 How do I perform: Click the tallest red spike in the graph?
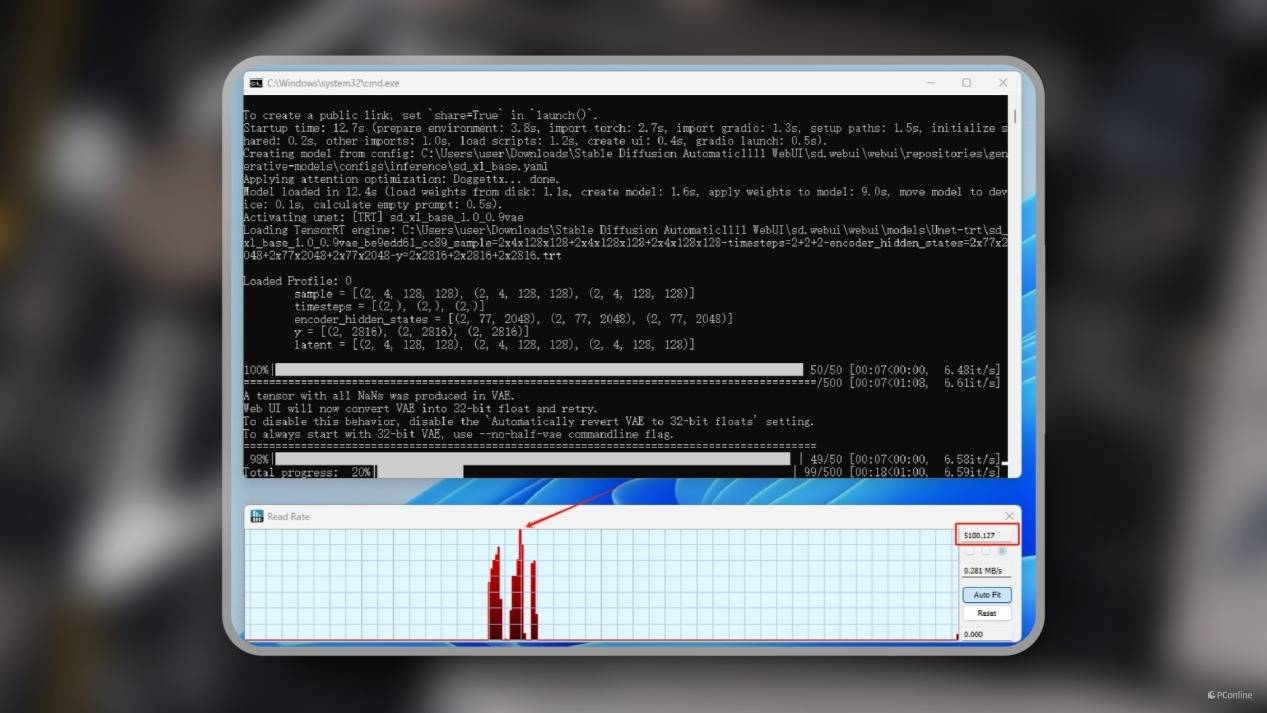click(x=520, y=585)
